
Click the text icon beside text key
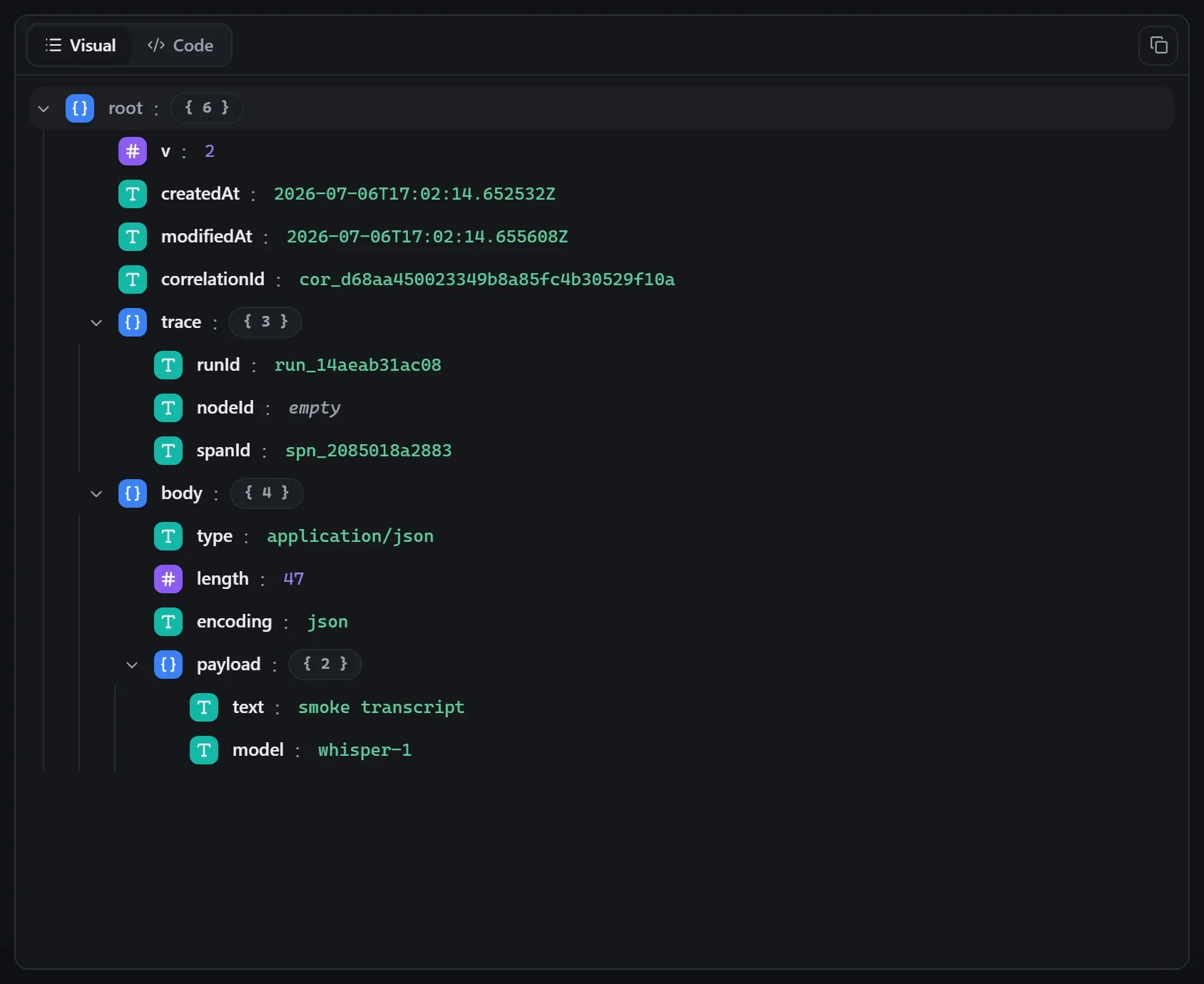click(204, 707)
